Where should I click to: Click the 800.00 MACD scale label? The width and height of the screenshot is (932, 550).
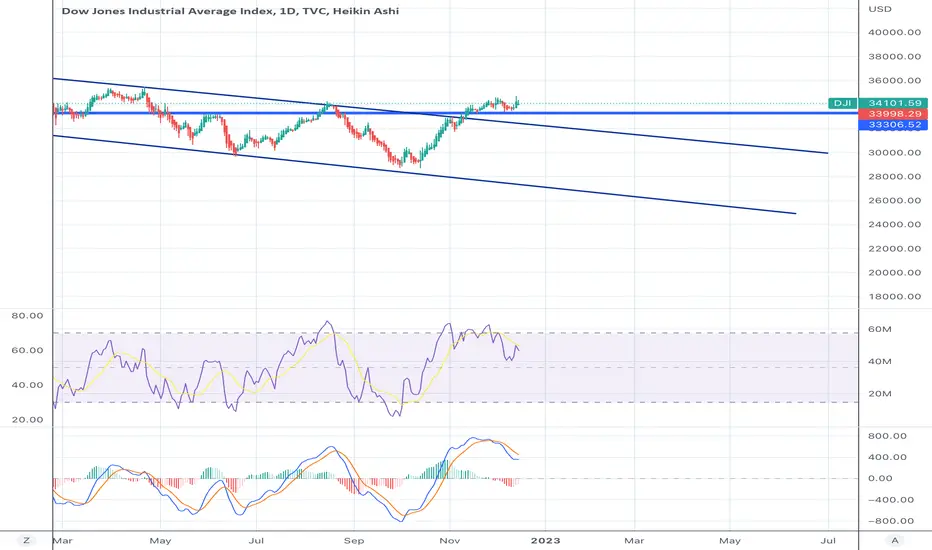tap(887, 436)
